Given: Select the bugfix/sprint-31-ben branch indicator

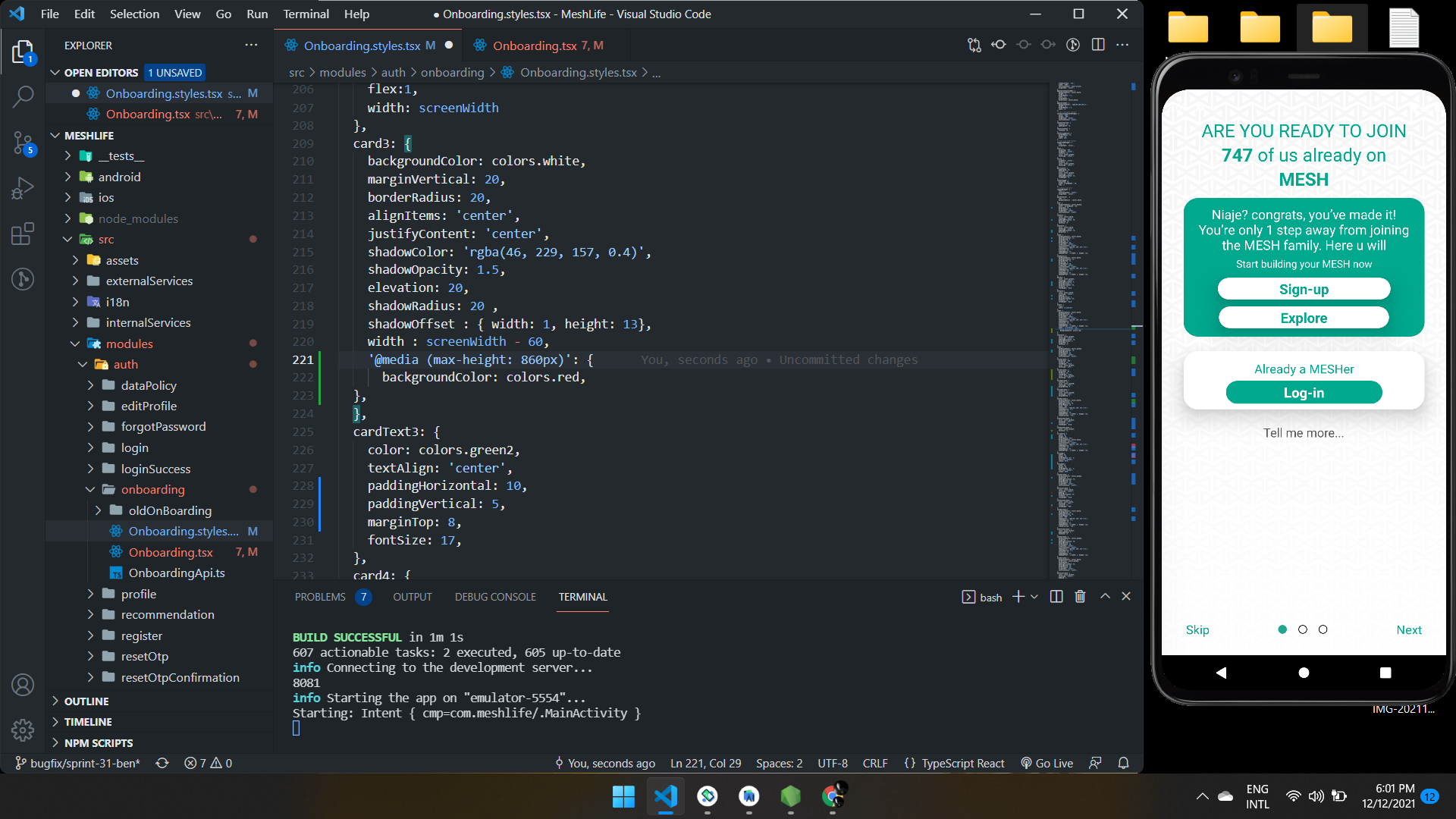Looking at the screenshot, I should click(x=77, y=763).
